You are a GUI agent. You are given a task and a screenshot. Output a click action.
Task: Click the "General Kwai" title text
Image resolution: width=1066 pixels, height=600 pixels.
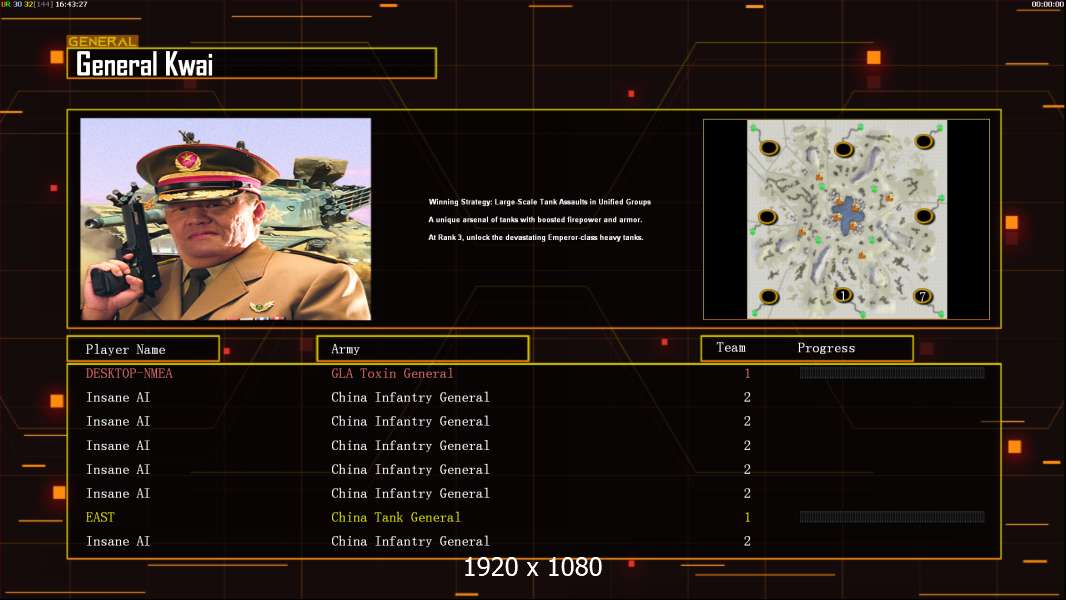[x=145, y=65]
